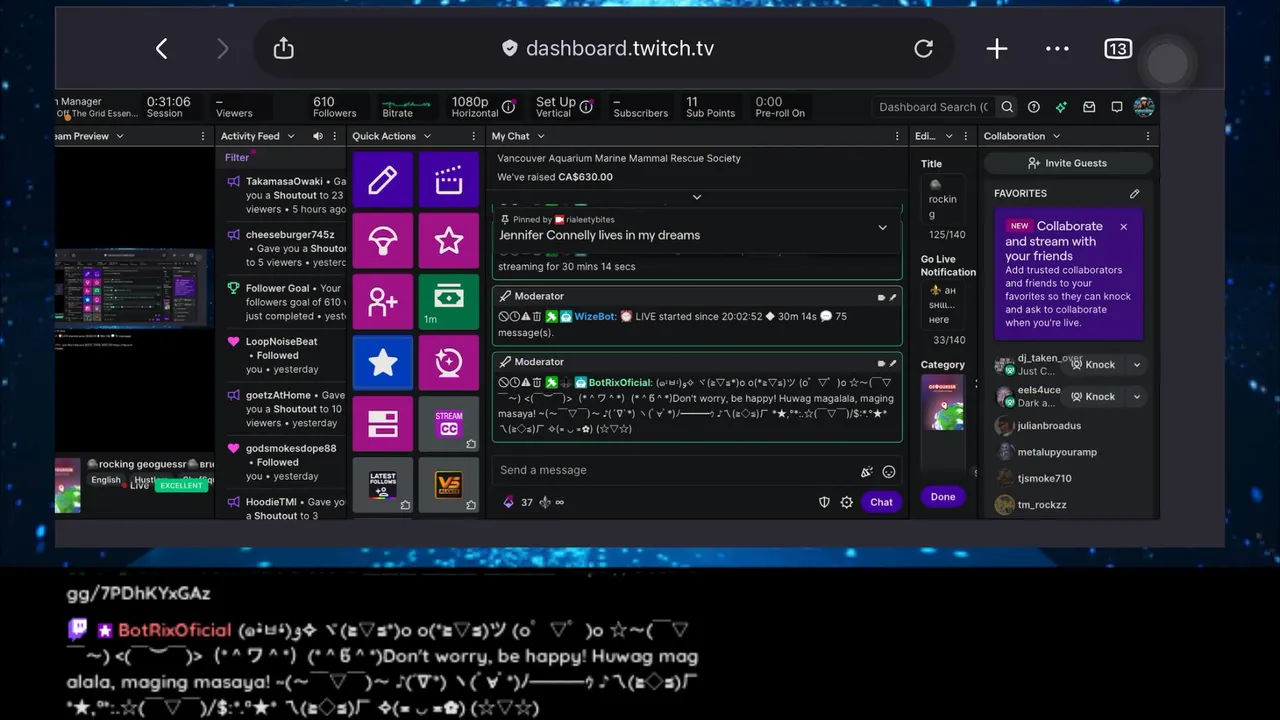This screenshot has height=720, width=1280.
Task: Run the 1m ad quick action
Action: pos(448,302)
